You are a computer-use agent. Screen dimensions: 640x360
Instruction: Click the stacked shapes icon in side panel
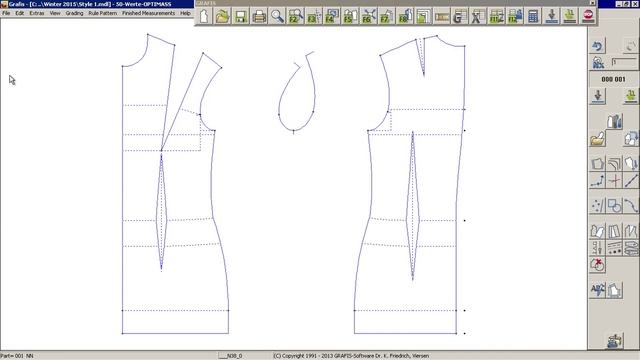pyautogui.click(x=631, y=248)
